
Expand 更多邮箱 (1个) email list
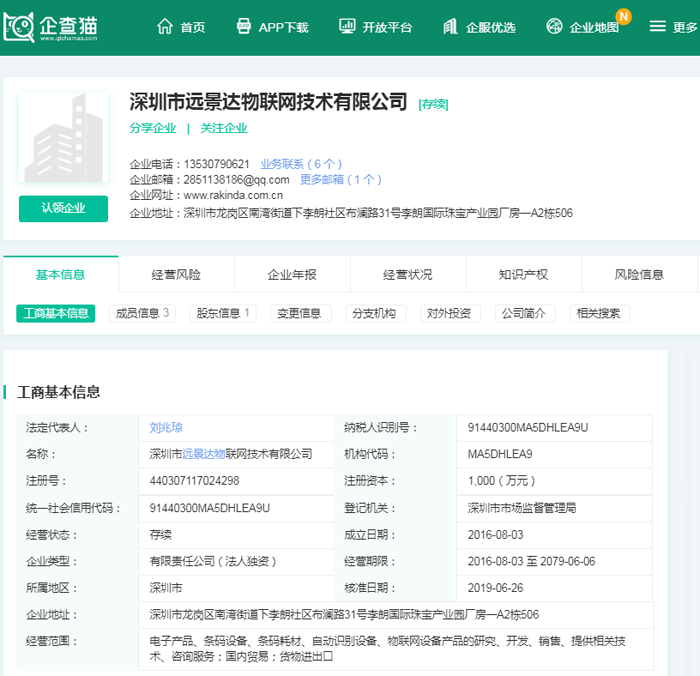pyautogui.click(x=340, y=180)
